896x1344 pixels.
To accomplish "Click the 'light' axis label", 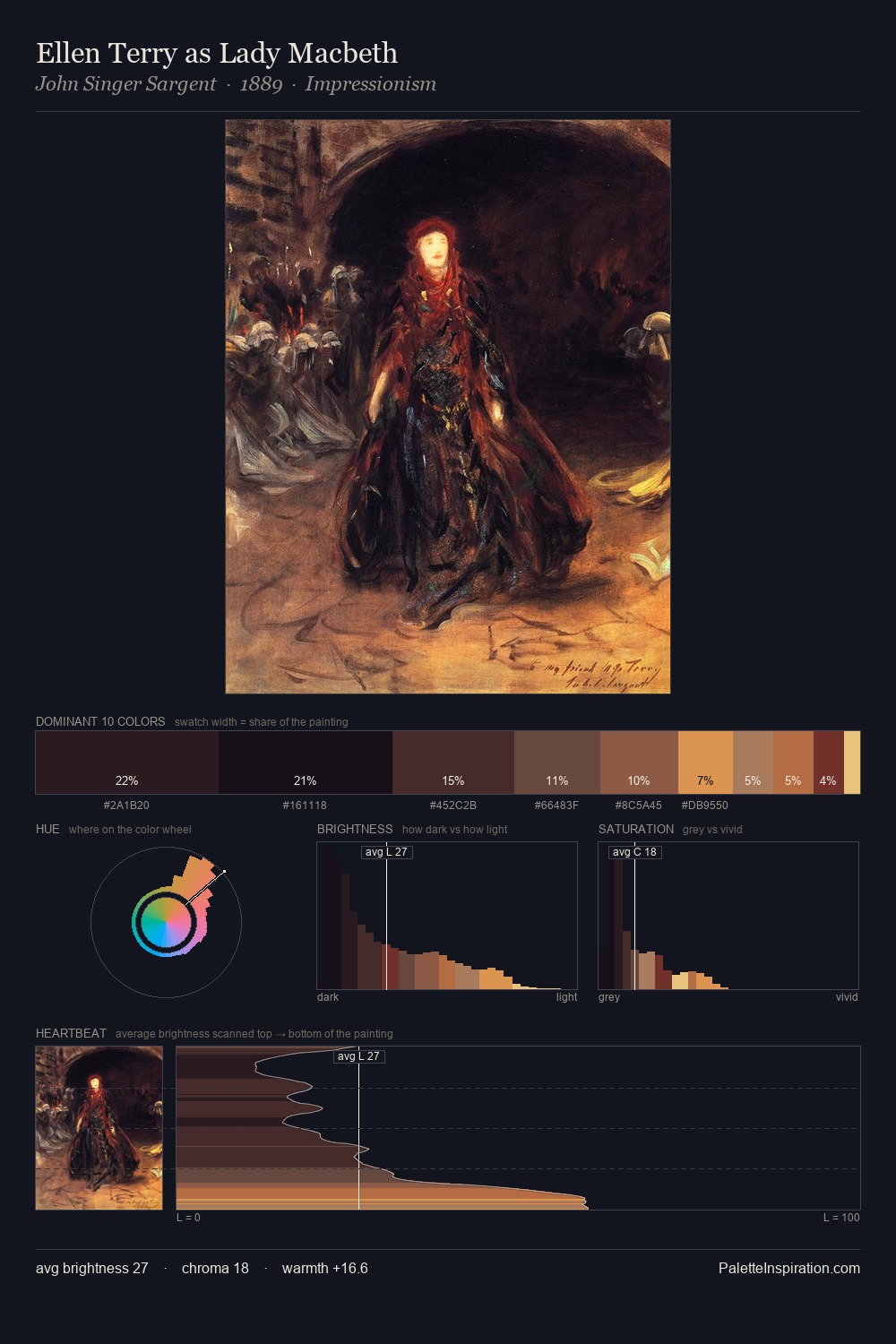I will click(x=567, y=997).
